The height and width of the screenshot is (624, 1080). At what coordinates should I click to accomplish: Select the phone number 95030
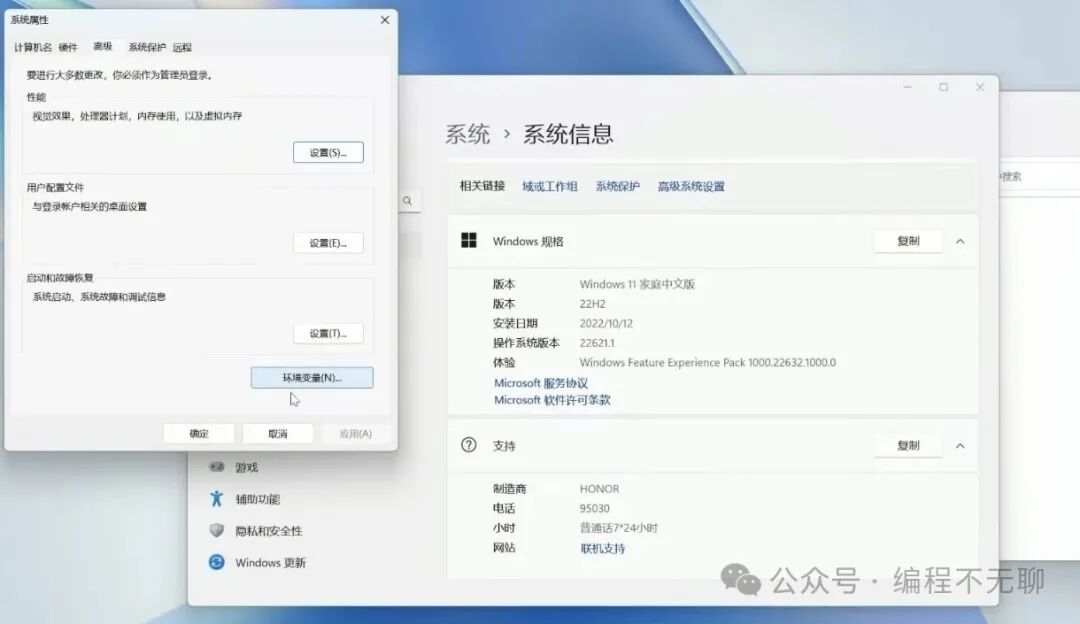pyautogui.click(x=594, y=508)
